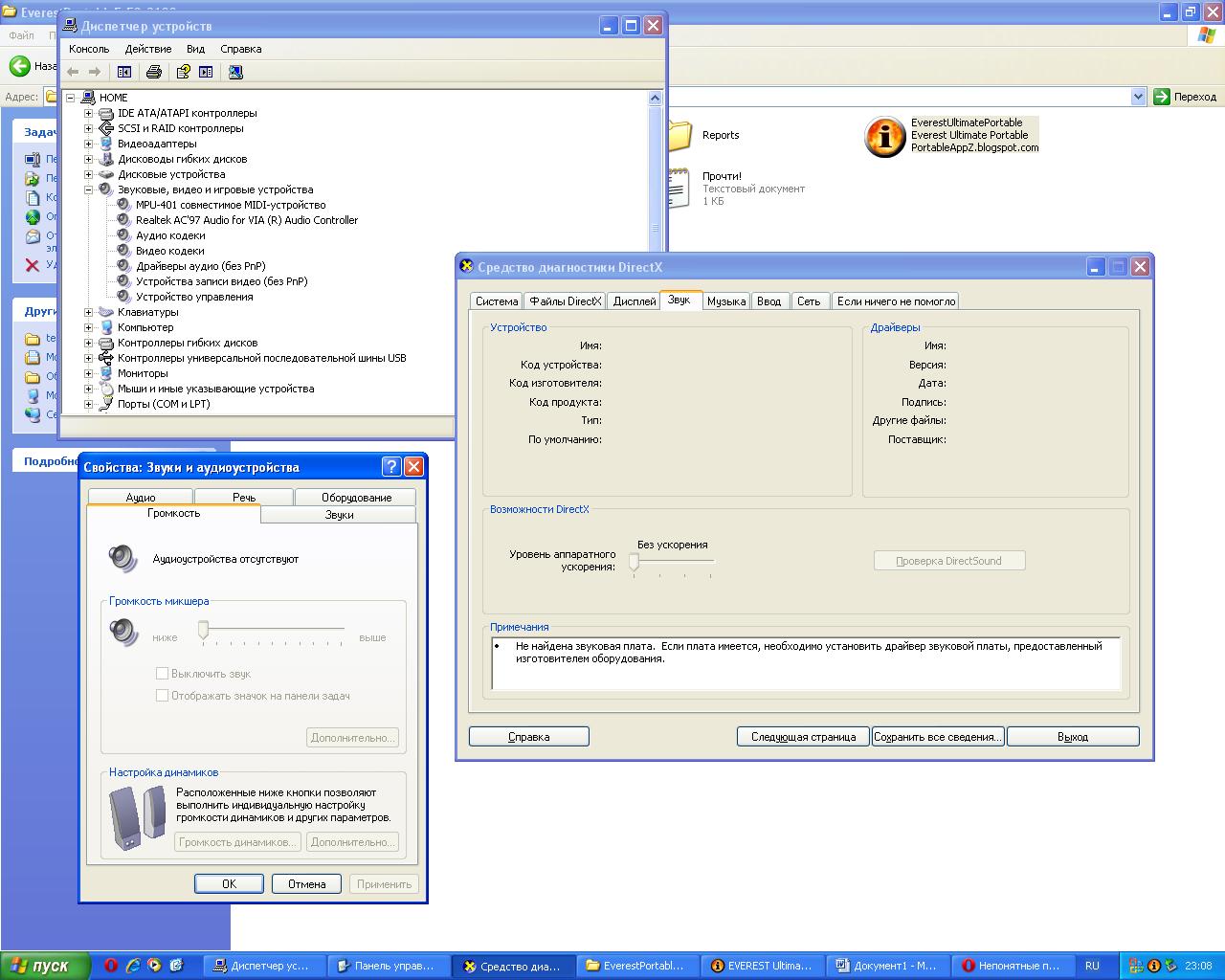Select the Realtek AC'97 Audio device entry

[246, 220]
